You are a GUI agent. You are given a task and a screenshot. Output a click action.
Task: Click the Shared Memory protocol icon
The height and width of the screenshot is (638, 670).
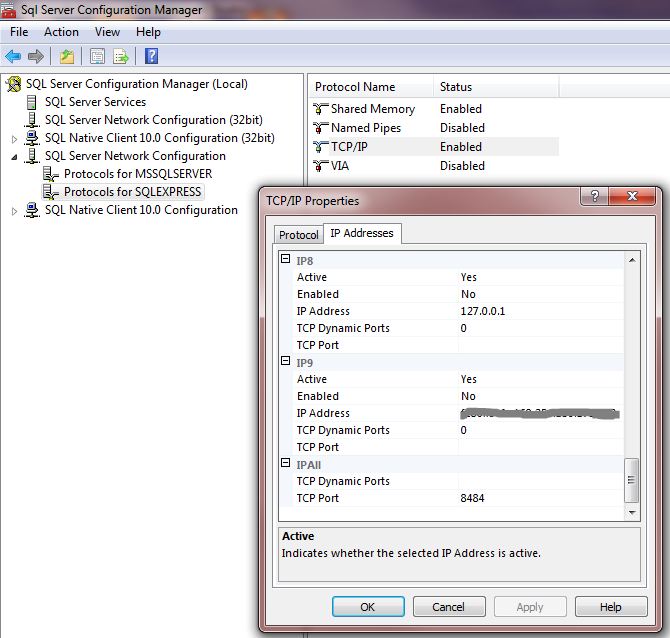(320, 109)
